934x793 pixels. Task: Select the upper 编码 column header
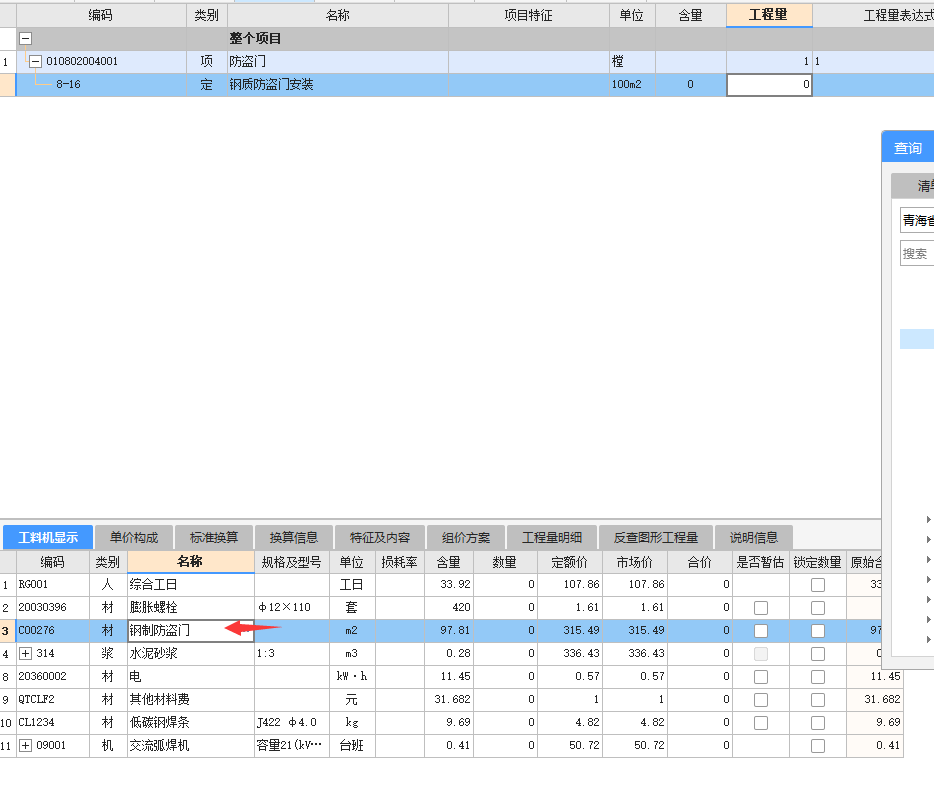point(101,15)
